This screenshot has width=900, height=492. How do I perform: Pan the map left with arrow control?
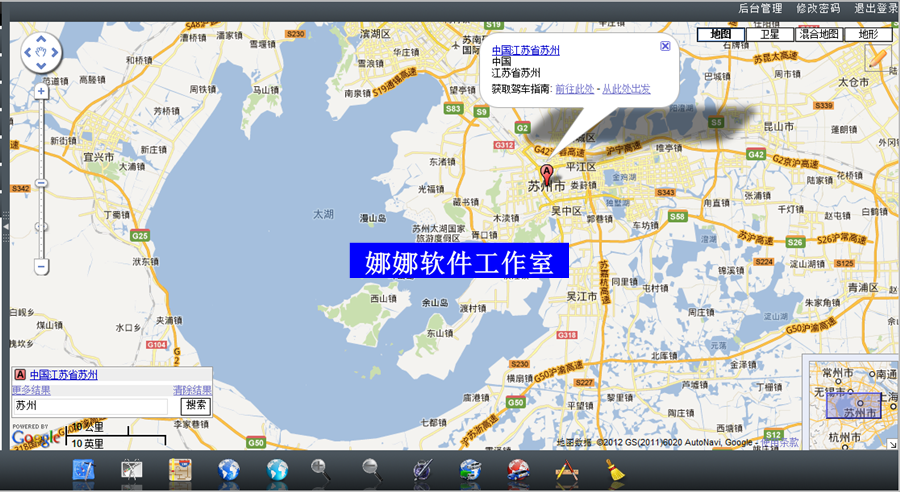coord(28,52)
